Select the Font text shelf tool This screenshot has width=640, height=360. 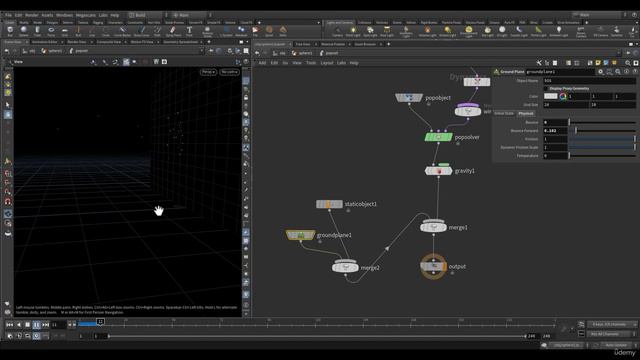tap(189, 31)
